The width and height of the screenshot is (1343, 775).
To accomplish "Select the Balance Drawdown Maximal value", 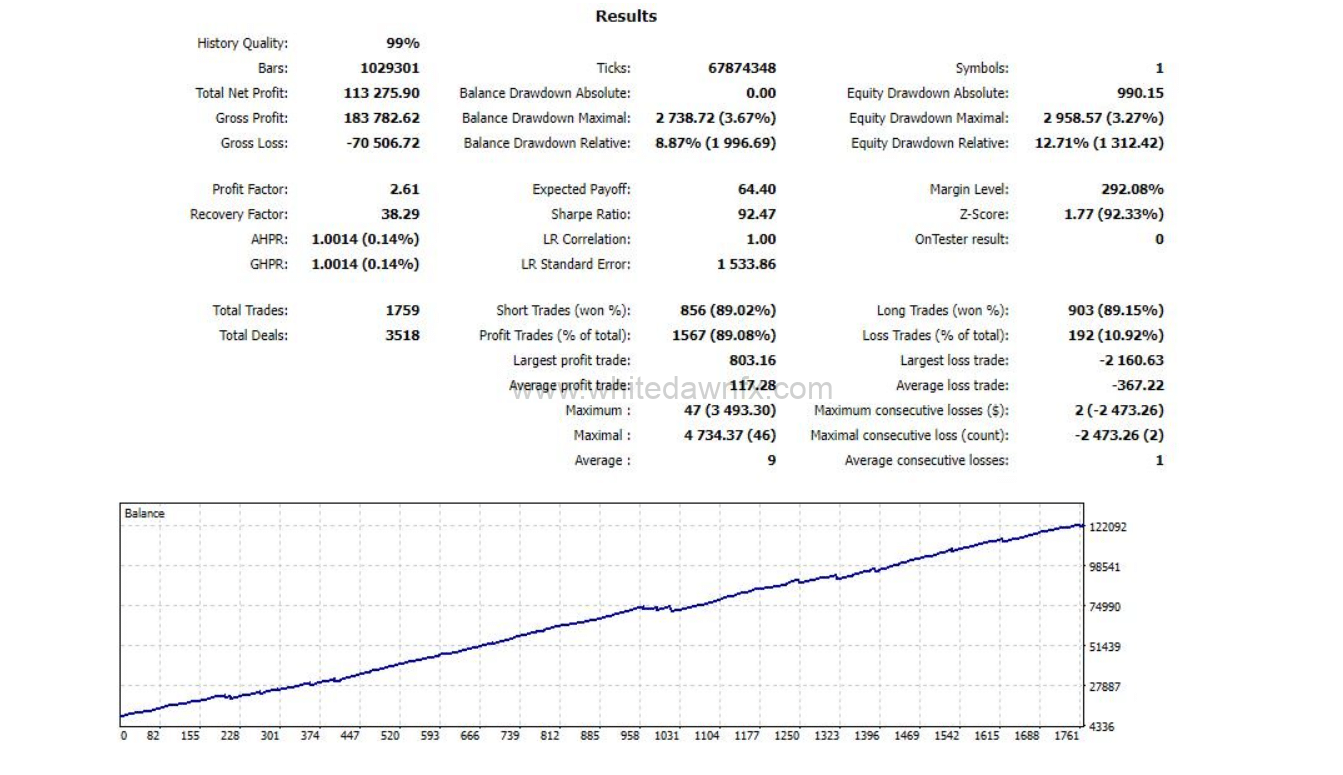I will coord(715,118).
